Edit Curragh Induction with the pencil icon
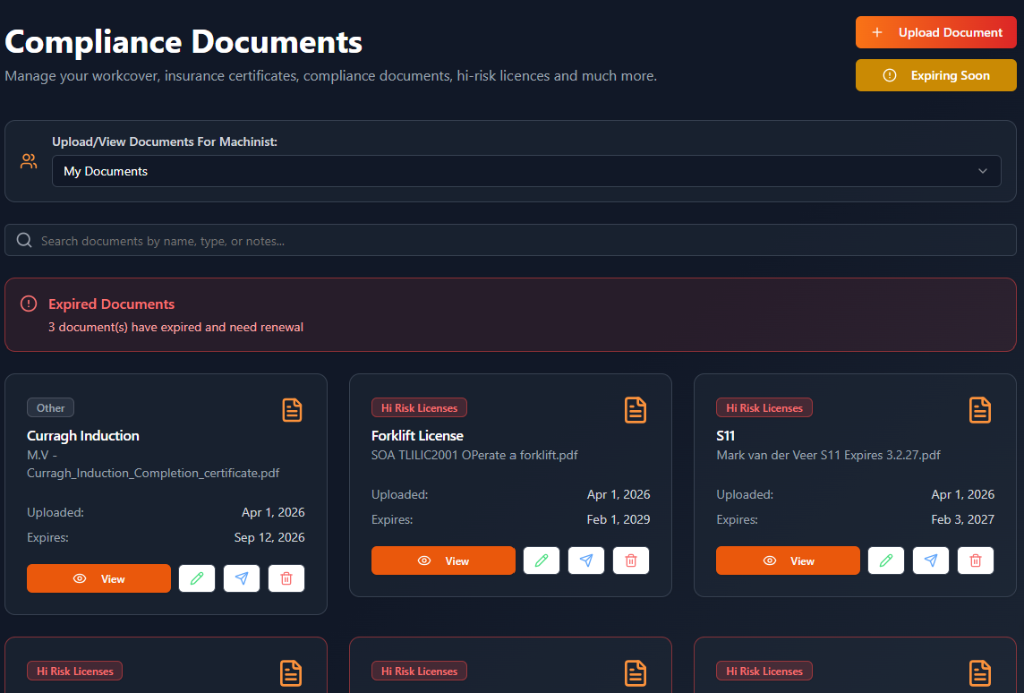The height and width of the screenshot is (693, 1024). (197, 579)
